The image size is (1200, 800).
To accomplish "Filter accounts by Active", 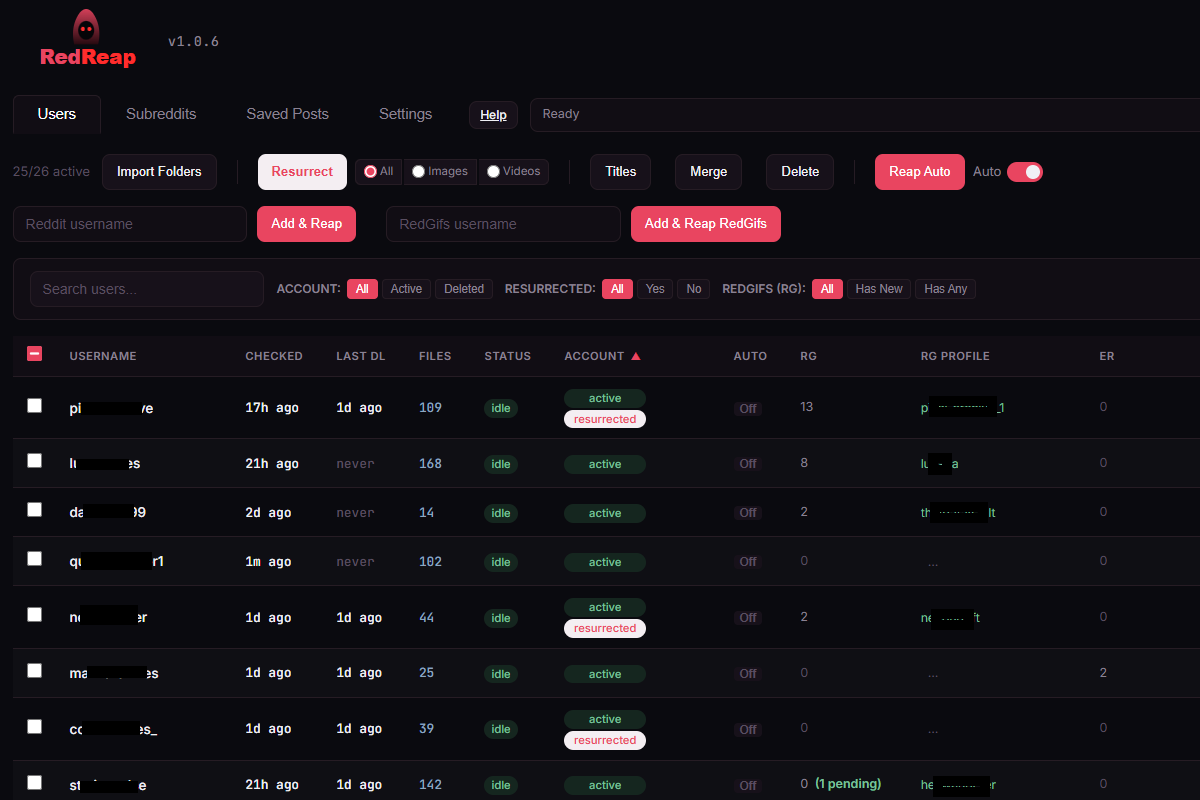I will (406, 289).
